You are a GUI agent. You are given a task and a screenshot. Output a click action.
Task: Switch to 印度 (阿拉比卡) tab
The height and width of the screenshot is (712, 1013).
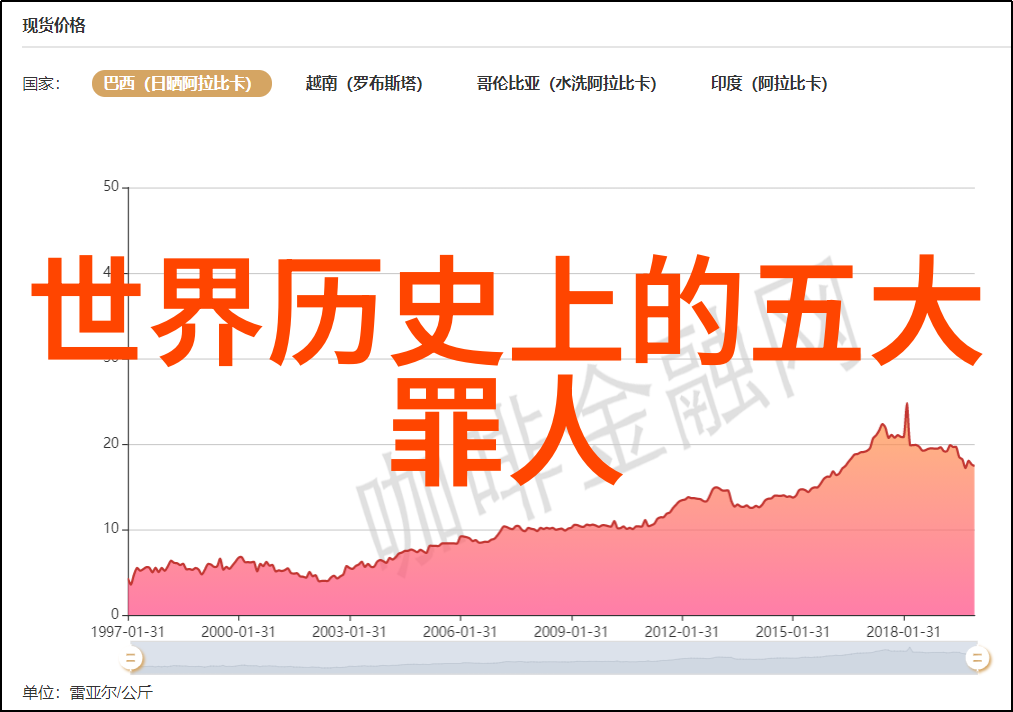(769, 83)
